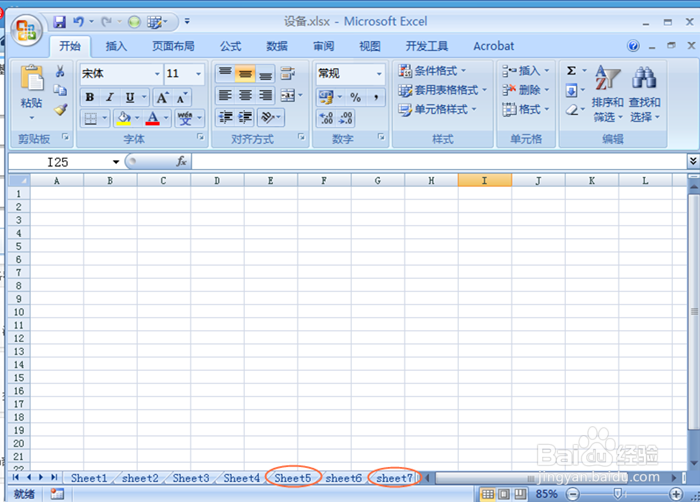Image resolution: width=700 pixels, height=502 pixels.
Task: Toggle bold formatting
Action: click(90, 97)
